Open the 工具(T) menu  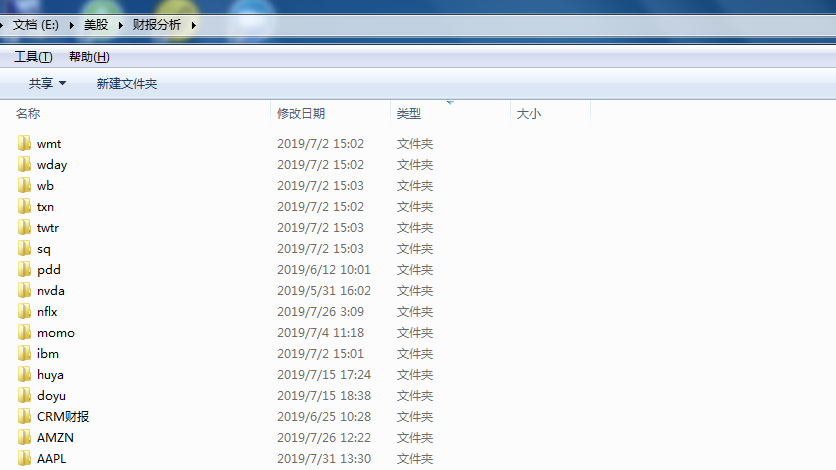tap(33, 57)
